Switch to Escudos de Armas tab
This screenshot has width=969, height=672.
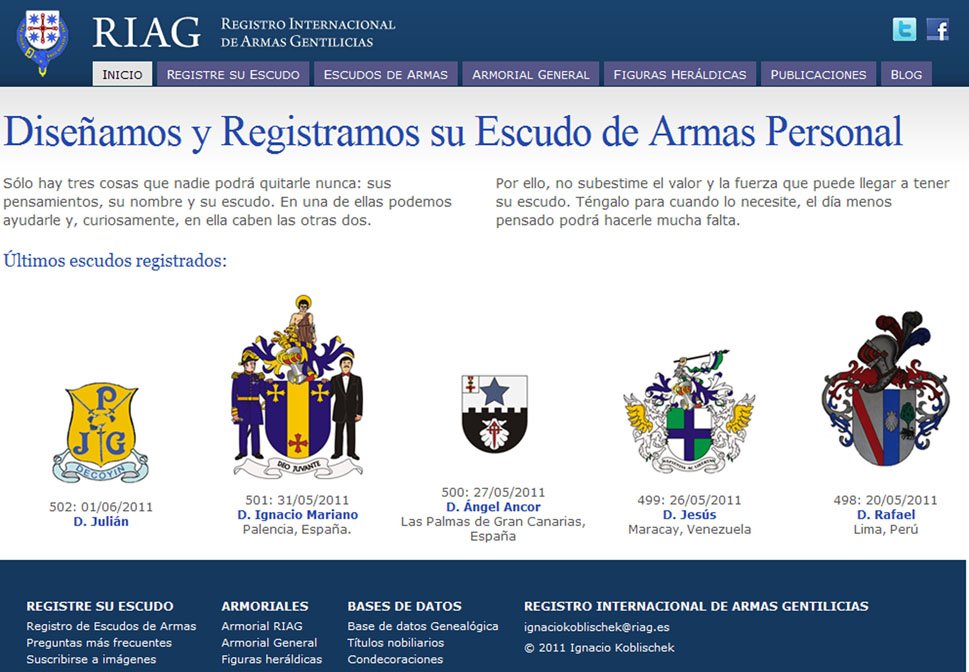tap(386, 74)
